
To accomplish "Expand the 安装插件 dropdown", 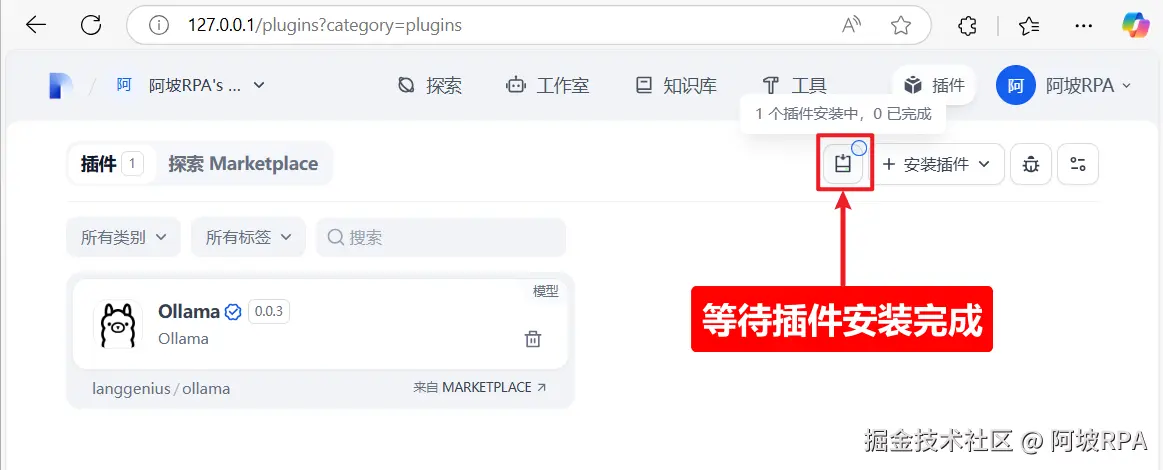I will (937, 164).
